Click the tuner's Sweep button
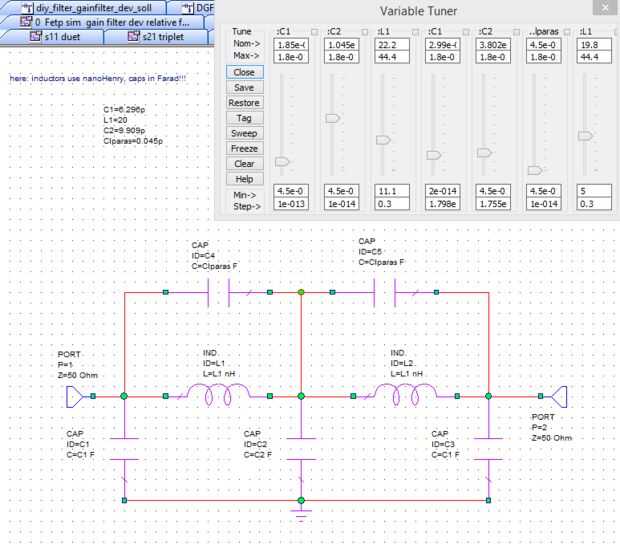The height and width of the screenshot is (545, 620). 245,133
